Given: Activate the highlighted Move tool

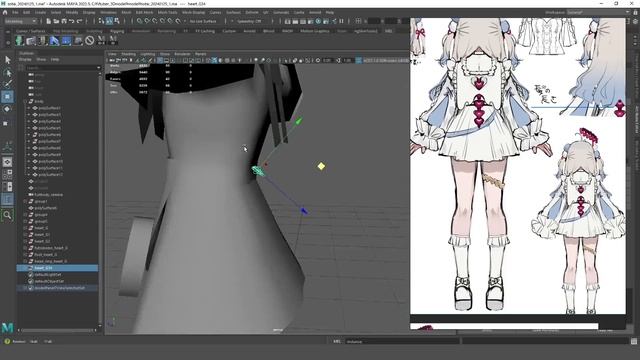Looking at the screenshot, I should click(7, 97).
